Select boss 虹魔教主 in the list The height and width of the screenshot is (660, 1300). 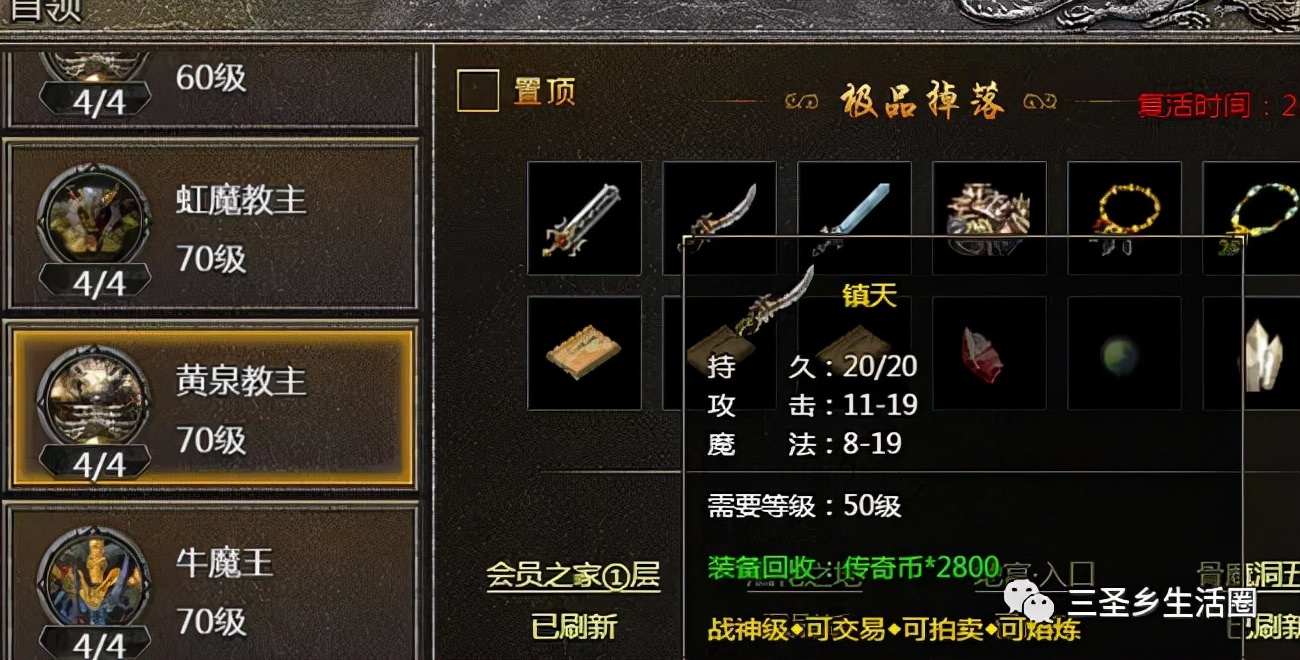pyautogui.click(x=212, y=226)
